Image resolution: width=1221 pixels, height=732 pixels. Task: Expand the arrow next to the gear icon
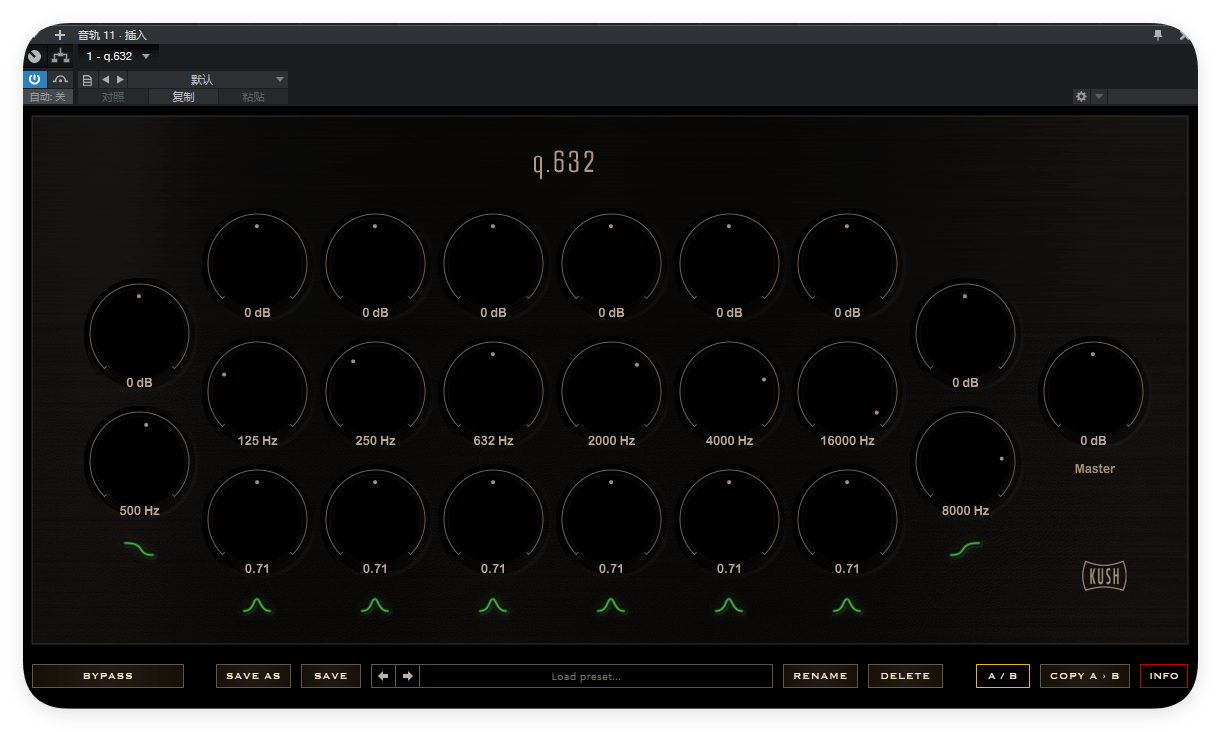[1099, 97]
